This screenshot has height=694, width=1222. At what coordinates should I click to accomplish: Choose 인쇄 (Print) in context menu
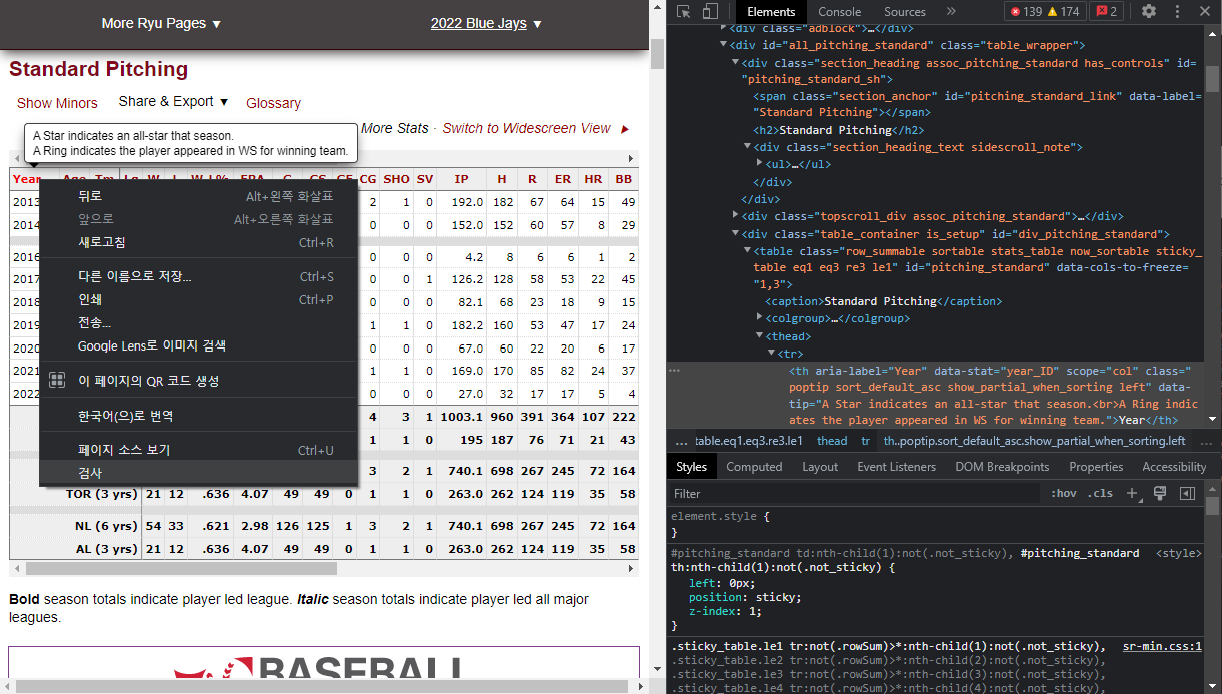click(198, 299)
